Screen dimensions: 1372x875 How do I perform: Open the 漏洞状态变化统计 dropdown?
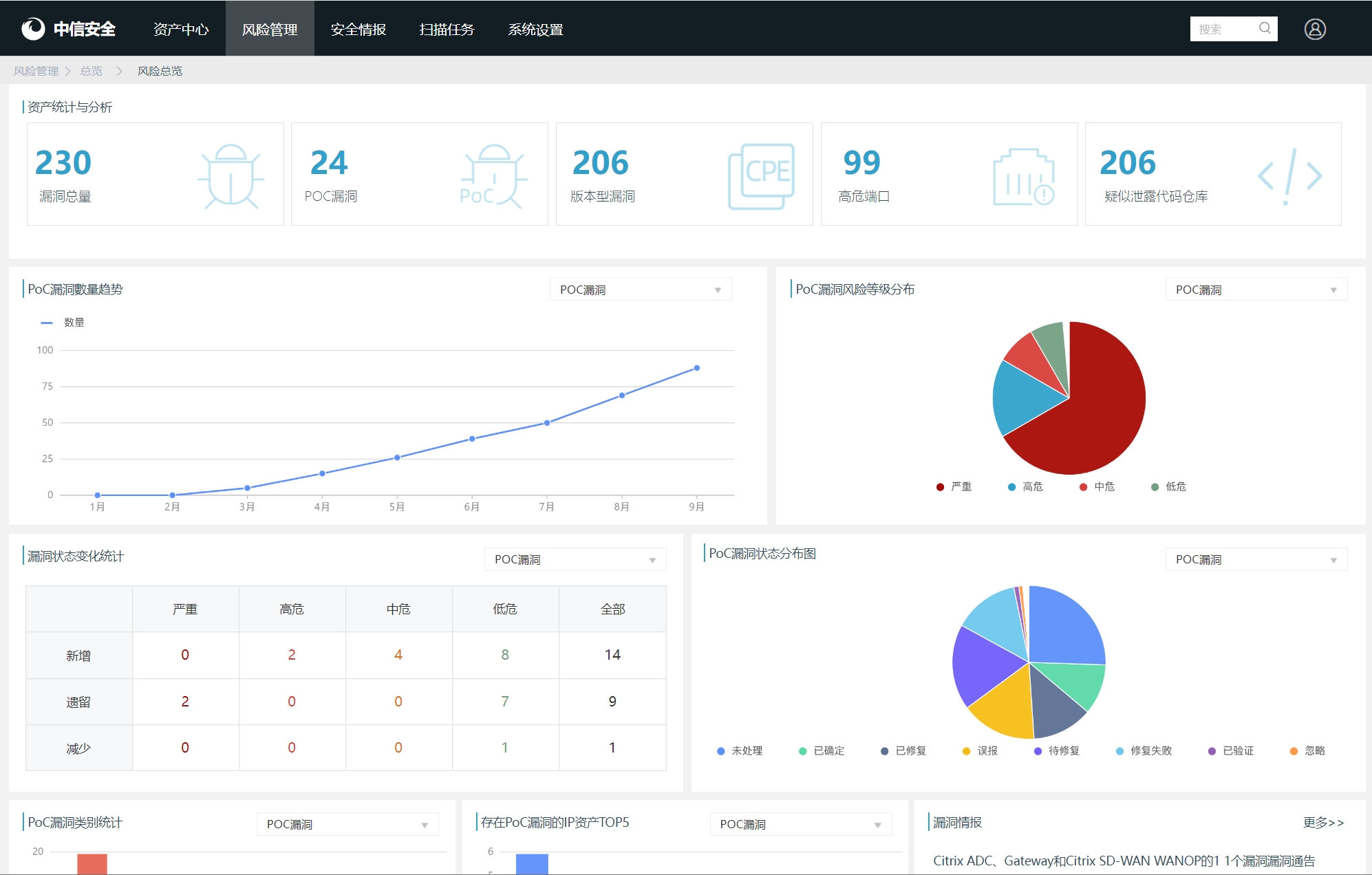575,559
